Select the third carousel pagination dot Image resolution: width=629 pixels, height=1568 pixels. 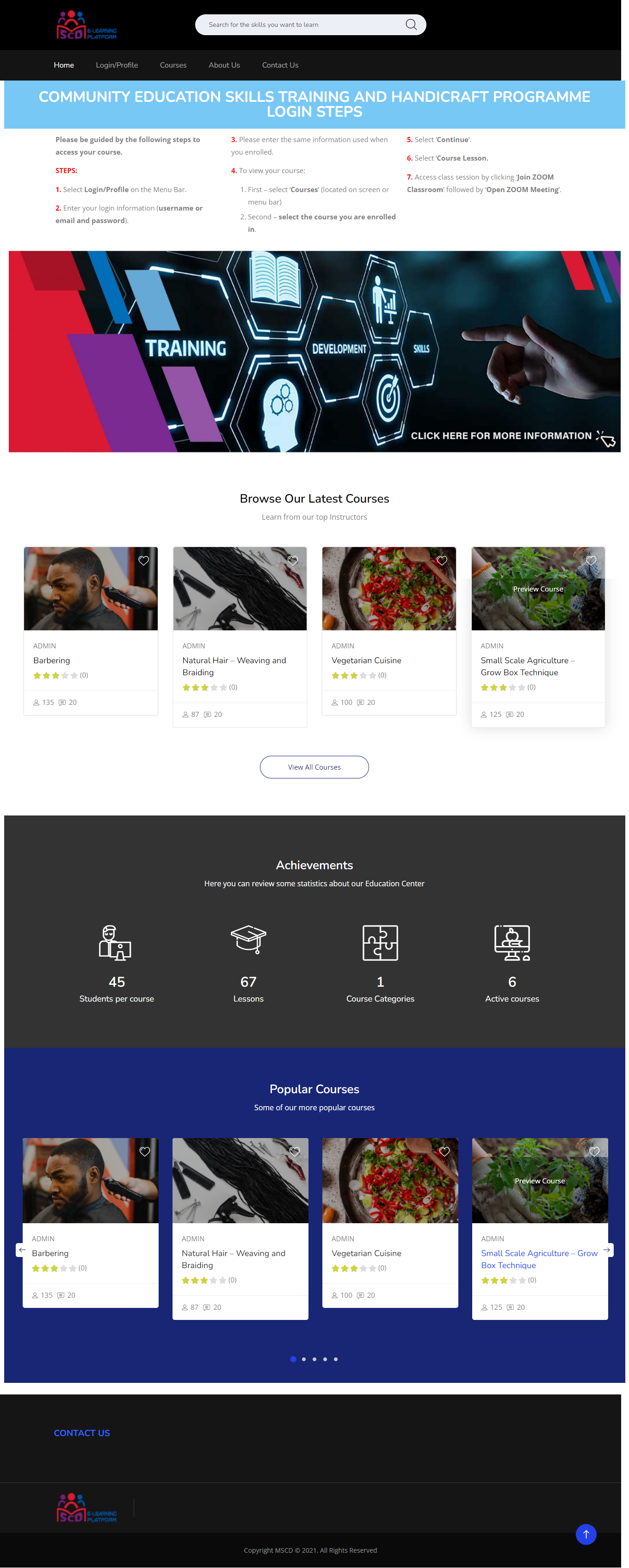(314, 1359)
